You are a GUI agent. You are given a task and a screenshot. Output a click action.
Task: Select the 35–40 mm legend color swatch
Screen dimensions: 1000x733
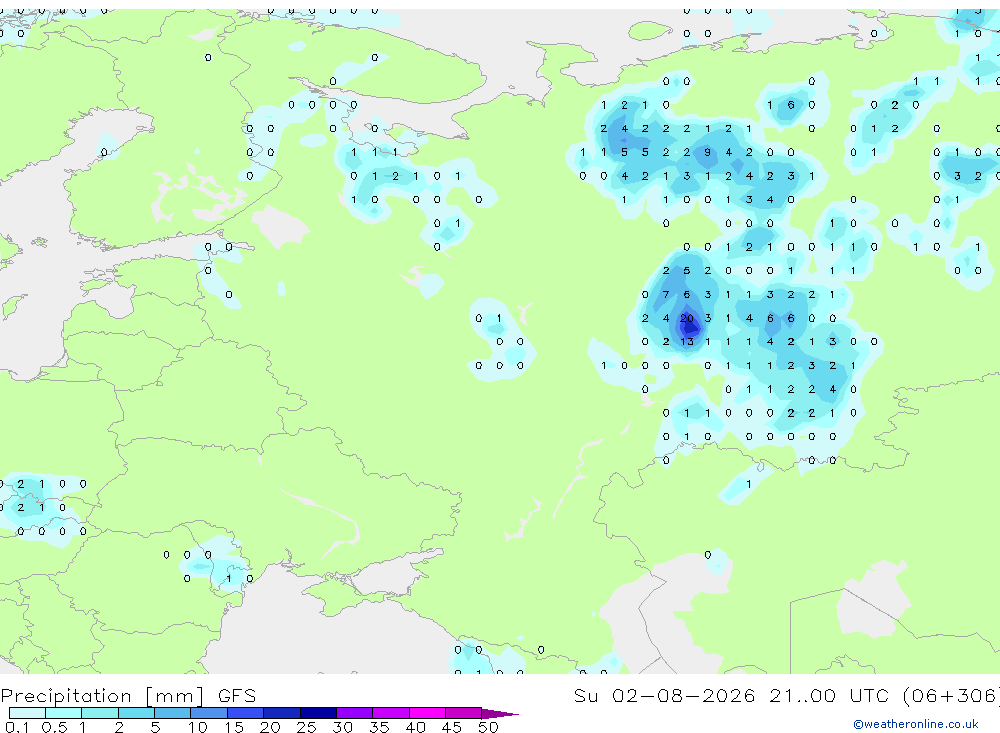(x=391, y=713)
